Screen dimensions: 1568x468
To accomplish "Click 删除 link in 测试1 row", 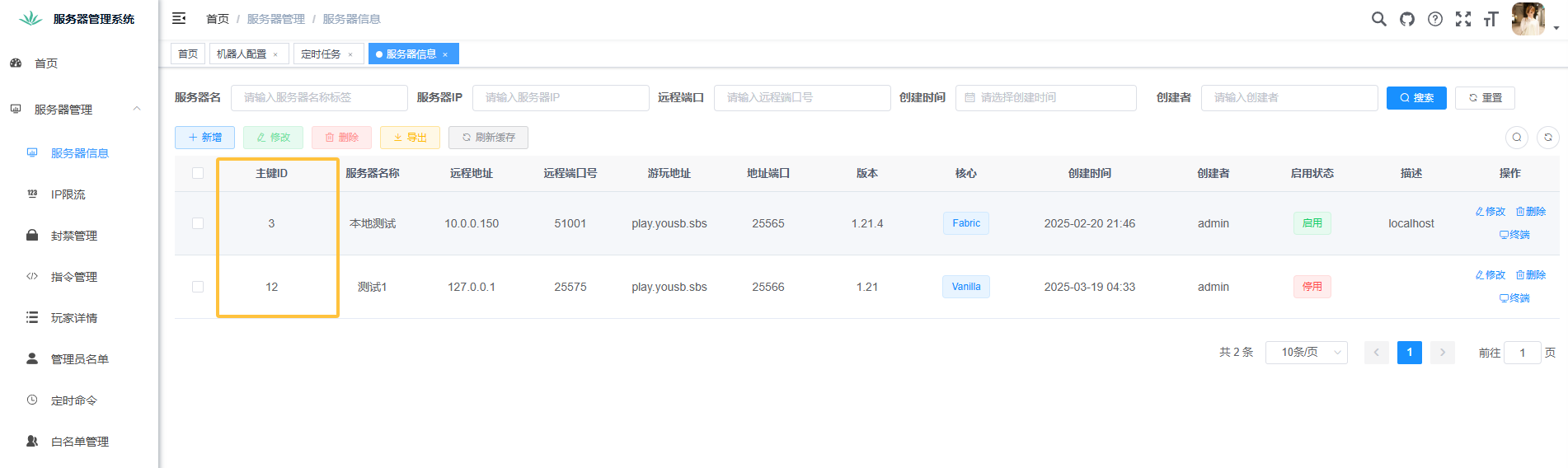I will [1531, 275].
